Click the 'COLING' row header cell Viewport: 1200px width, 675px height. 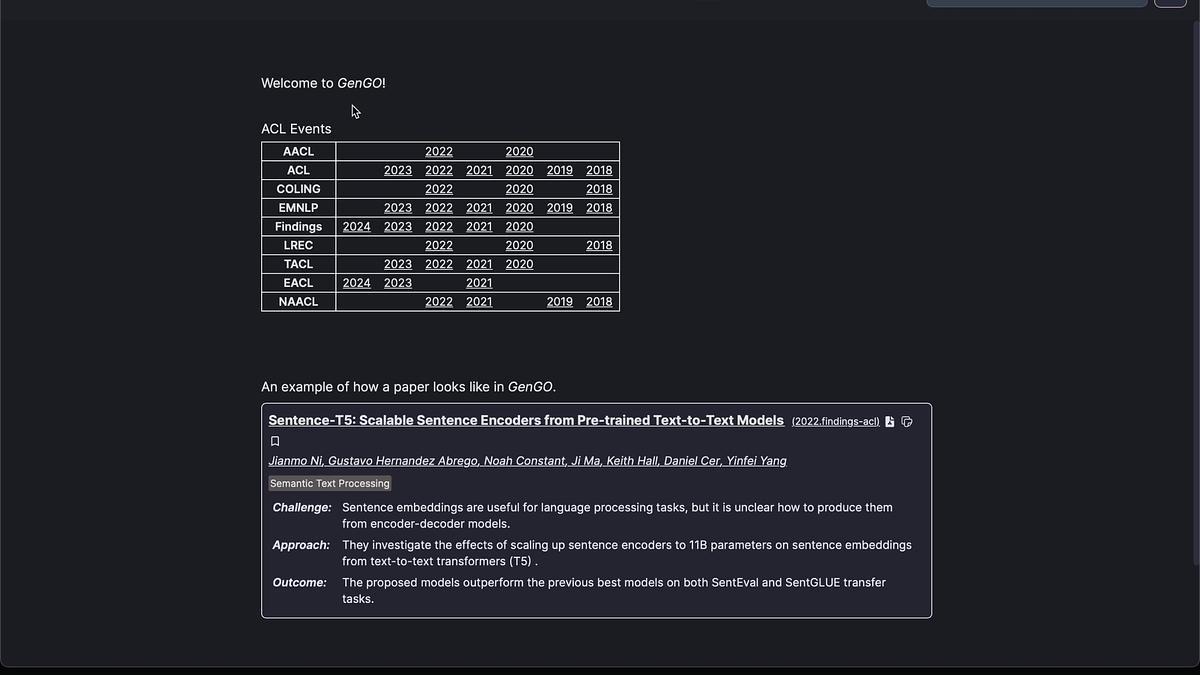298,189
